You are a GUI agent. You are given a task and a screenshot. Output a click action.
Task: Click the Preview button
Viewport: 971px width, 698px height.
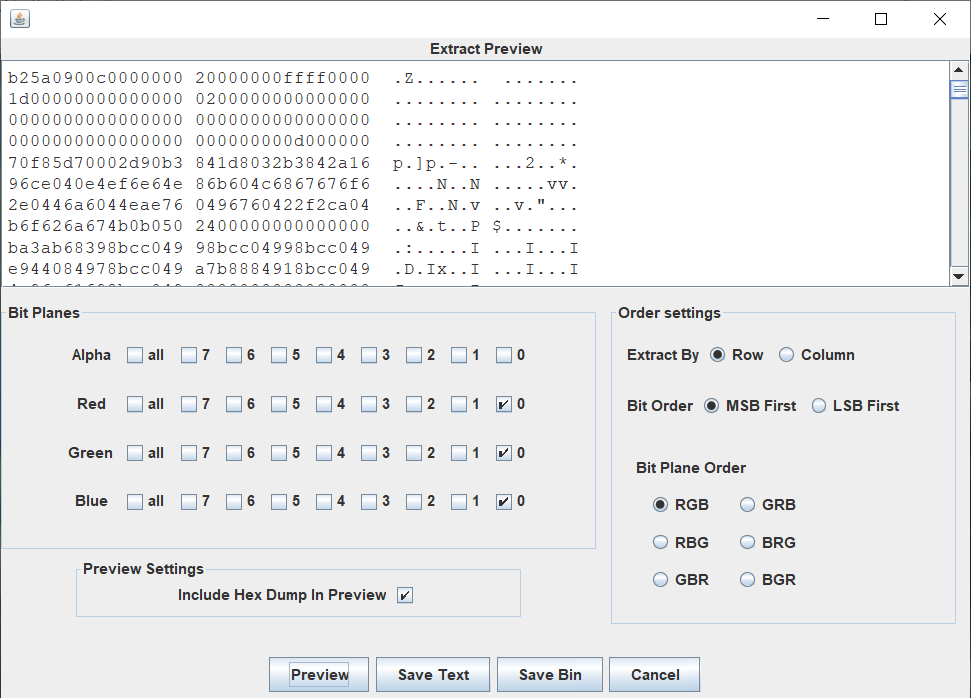pyautogui.click(x=319, y=674)
